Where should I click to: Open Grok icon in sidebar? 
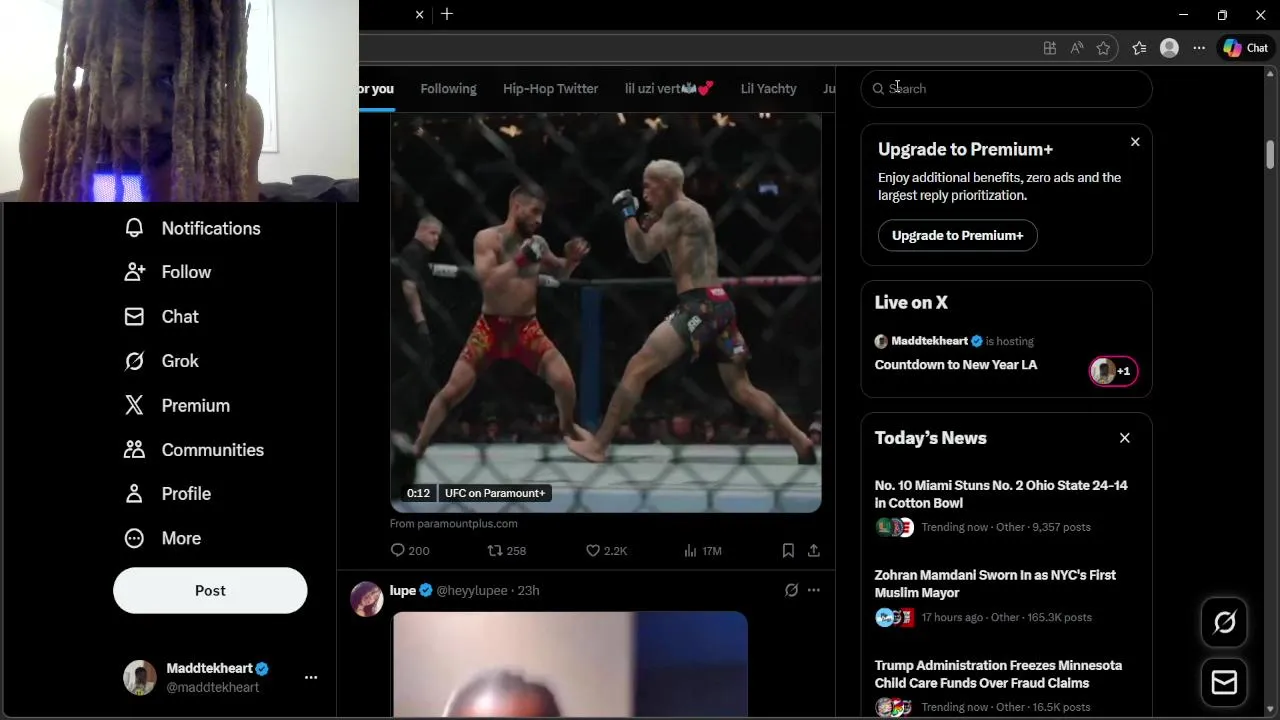pos(134,361)
